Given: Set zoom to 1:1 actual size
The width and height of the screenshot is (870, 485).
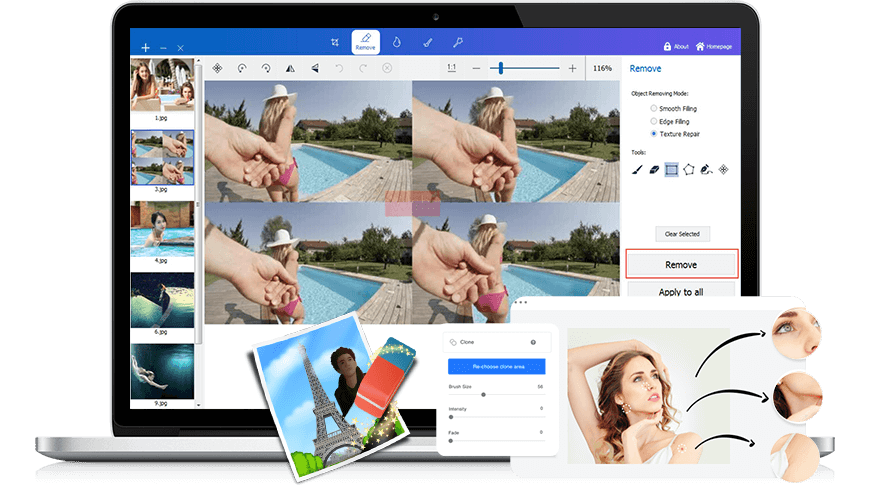Looking at the screenshot, I should pos(452,68).
